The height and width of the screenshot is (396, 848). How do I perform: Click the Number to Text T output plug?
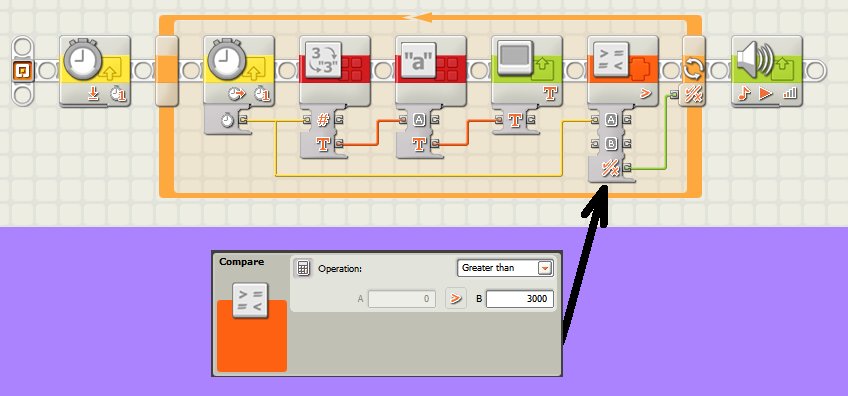pyautogui.click(x=339, y=144)
